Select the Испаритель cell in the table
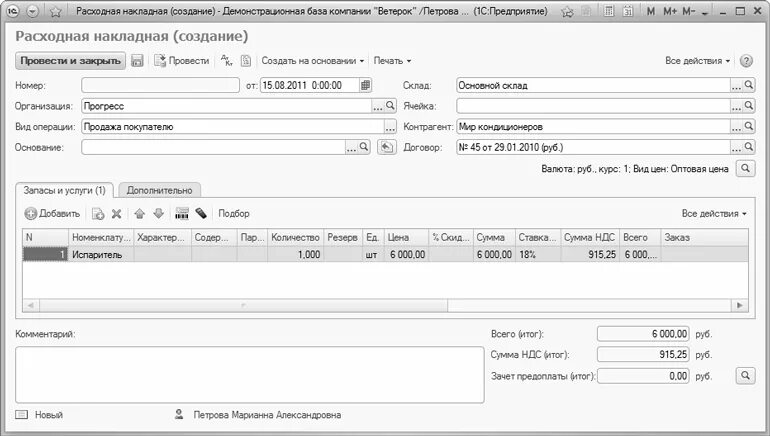Screen dimensions: 770x436 pos(101,254)
